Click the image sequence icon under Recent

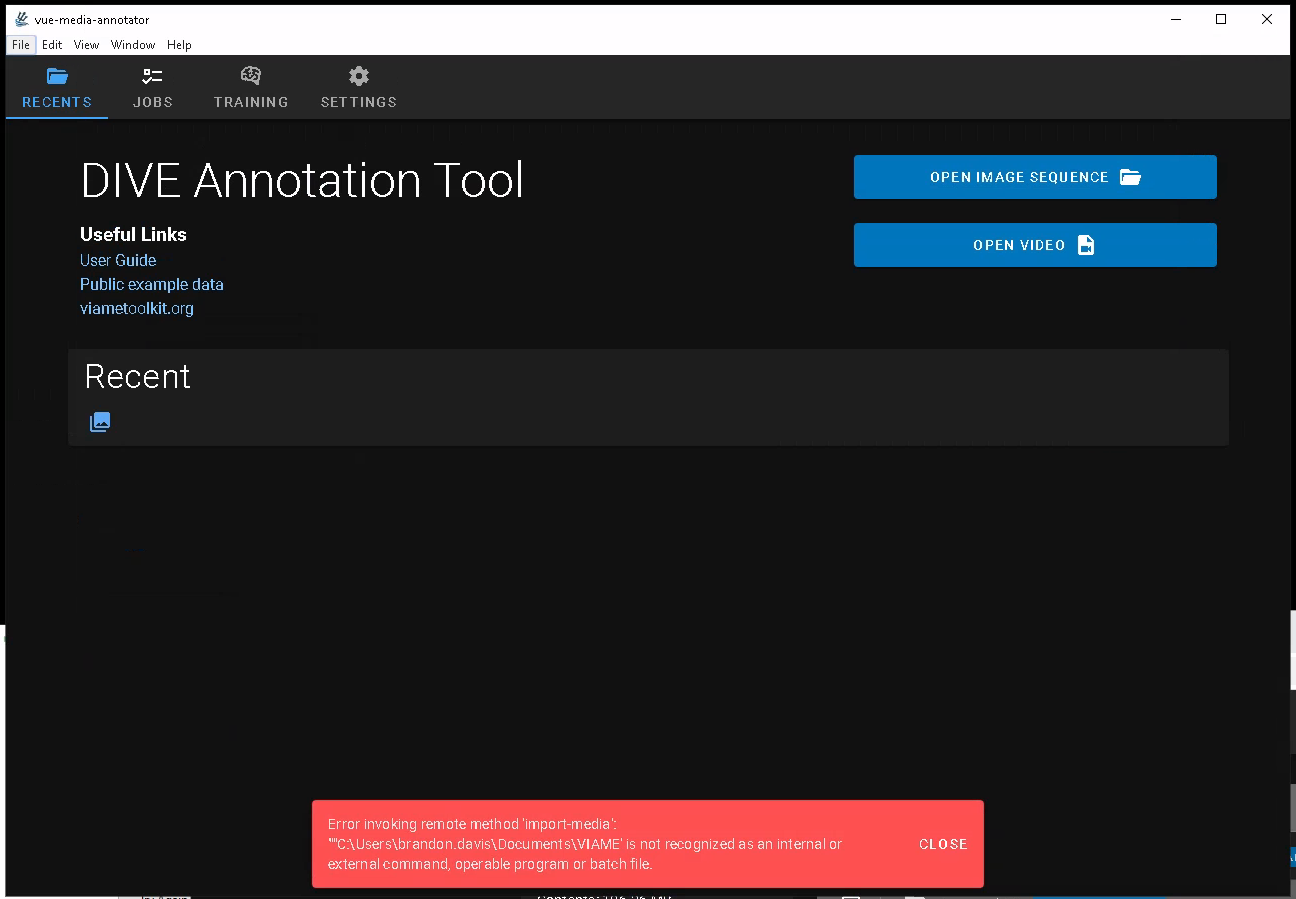click(100, 421)
